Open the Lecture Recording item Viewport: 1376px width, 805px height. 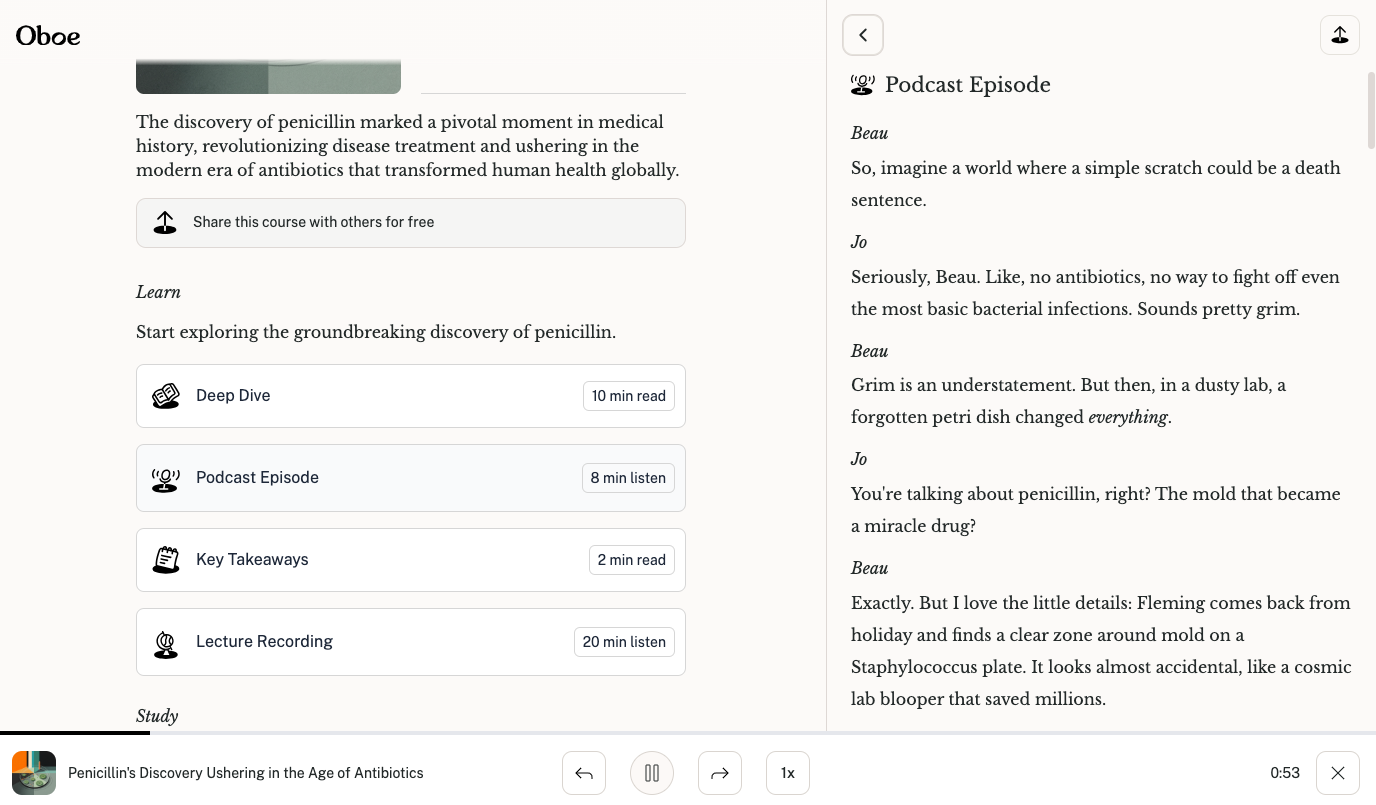coord(410,642)
